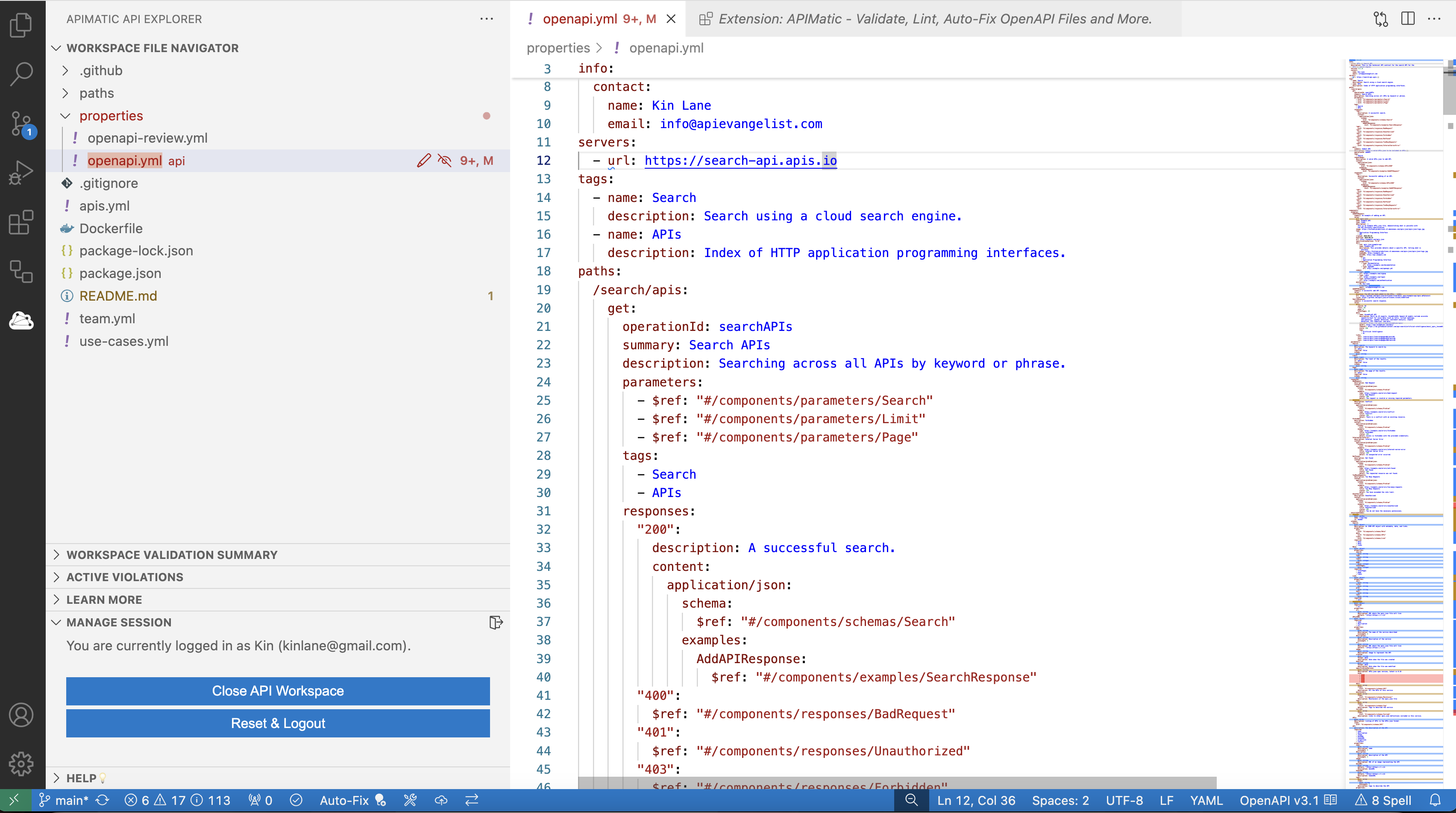Click the wrench tools icon in status bar
The image size is (1456, 813).
(x=410, y=800)
